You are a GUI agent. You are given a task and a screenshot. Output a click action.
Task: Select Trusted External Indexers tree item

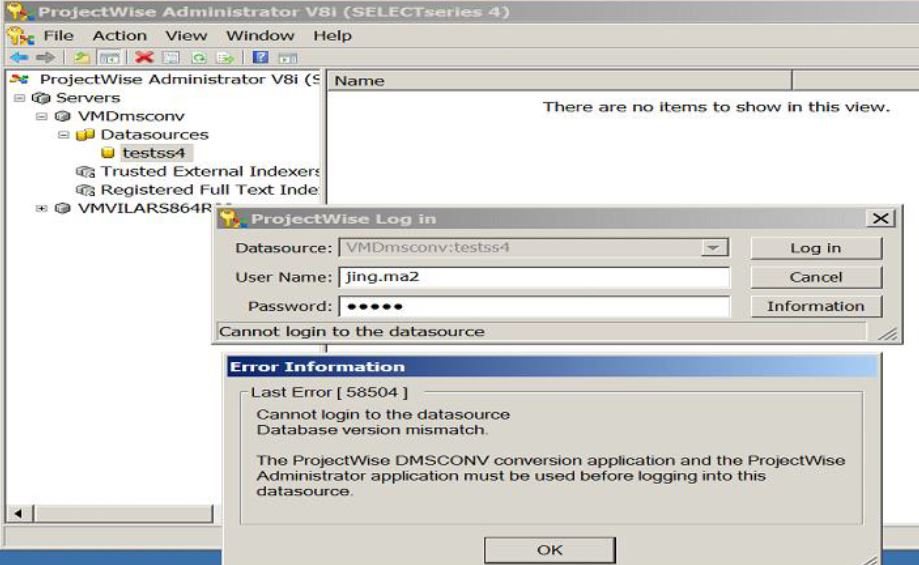(210, 172)
